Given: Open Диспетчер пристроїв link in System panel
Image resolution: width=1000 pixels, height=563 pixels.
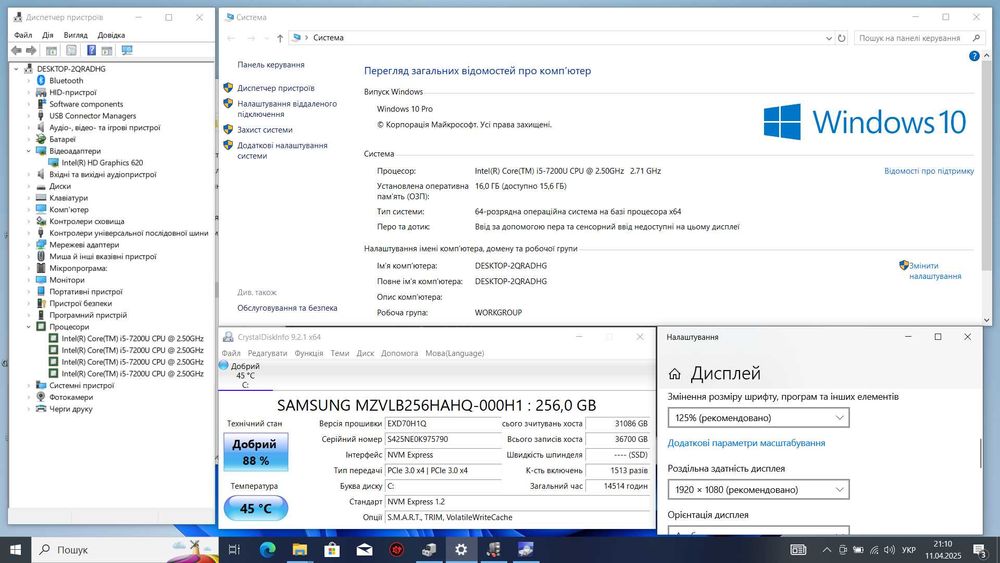Looking at the screenshot, I should (276, 88).
